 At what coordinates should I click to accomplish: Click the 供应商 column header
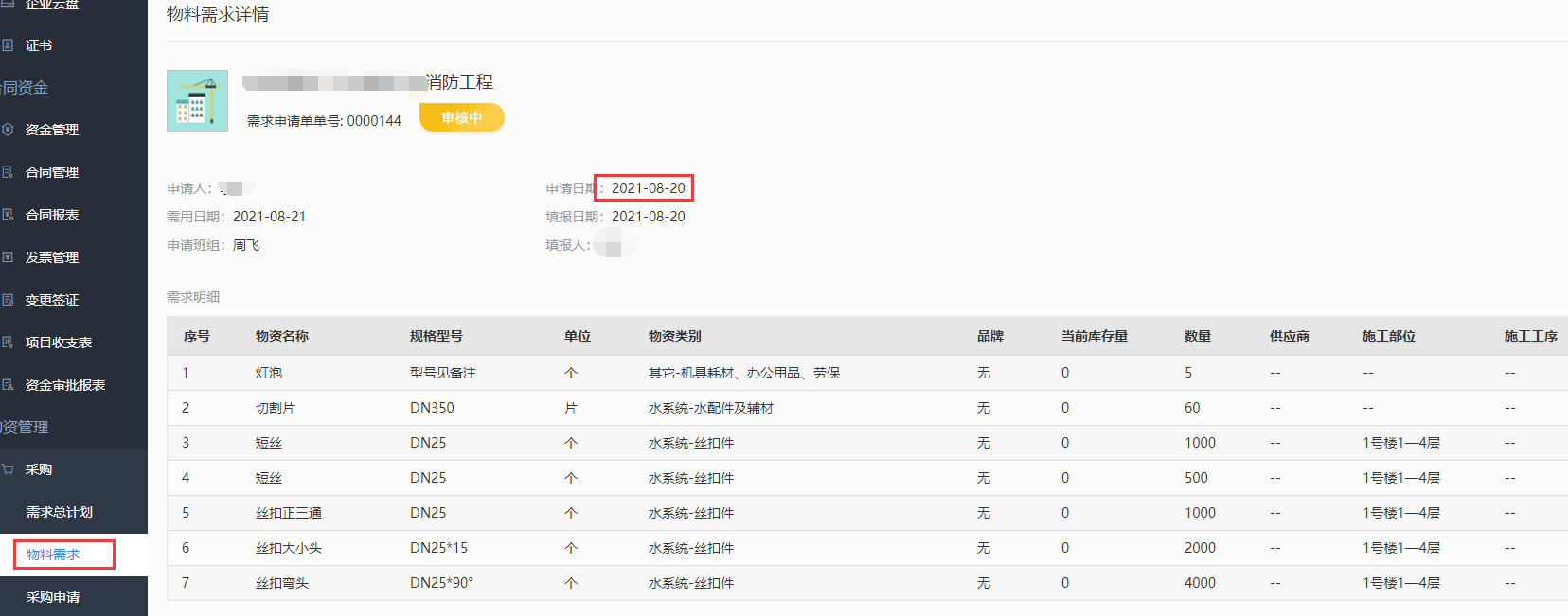pos(1290,336)
